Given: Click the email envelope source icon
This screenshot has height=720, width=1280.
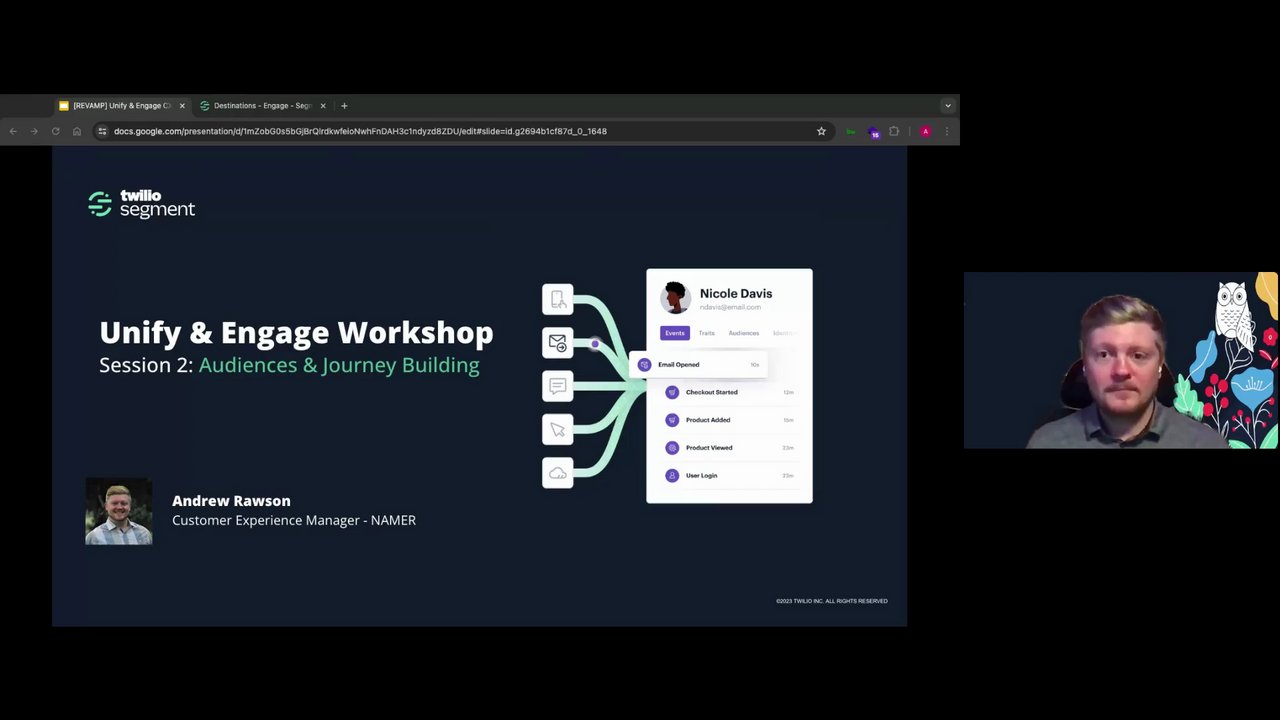Looking at the screenshot, I should click(x=558, y=342).
